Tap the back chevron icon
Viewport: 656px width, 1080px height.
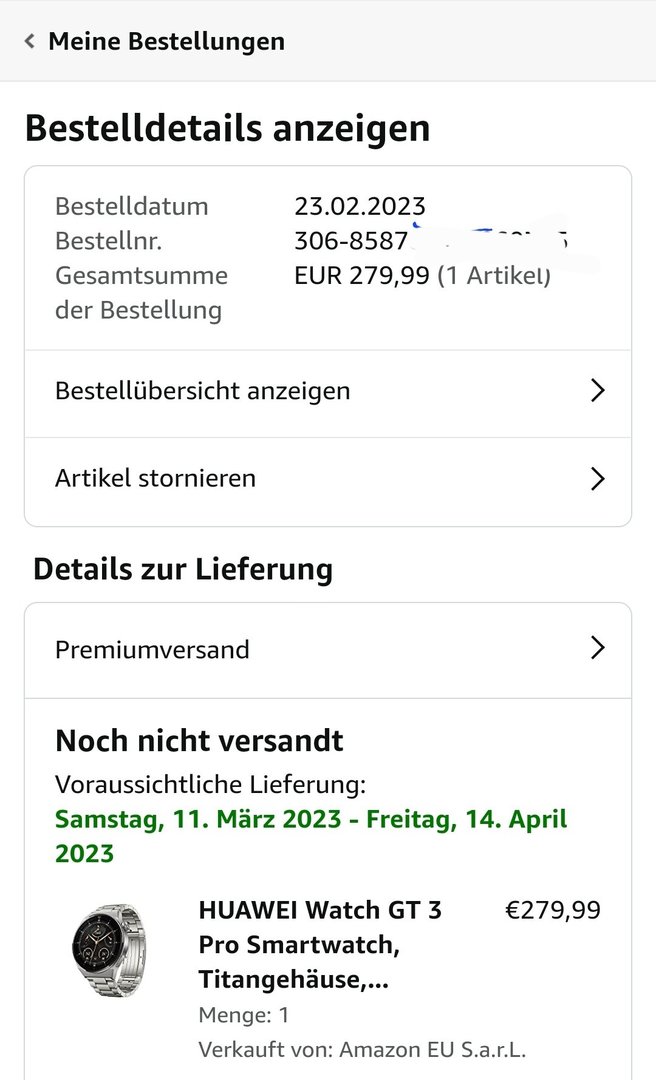[x=30, y=41]
